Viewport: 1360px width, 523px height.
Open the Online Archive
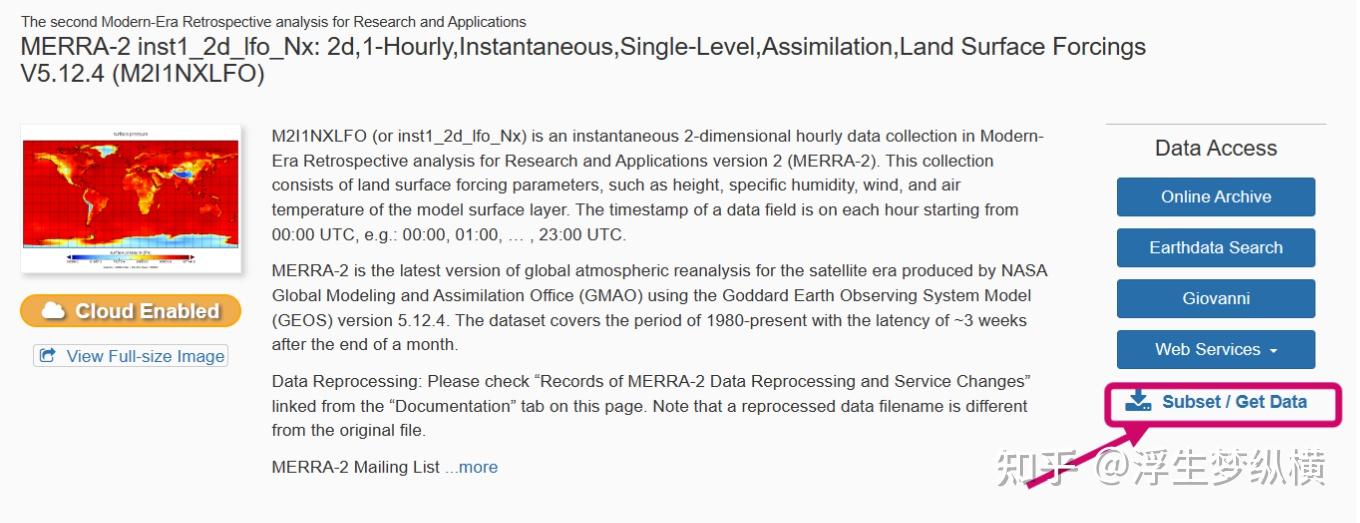click(x=1215, y=197)
